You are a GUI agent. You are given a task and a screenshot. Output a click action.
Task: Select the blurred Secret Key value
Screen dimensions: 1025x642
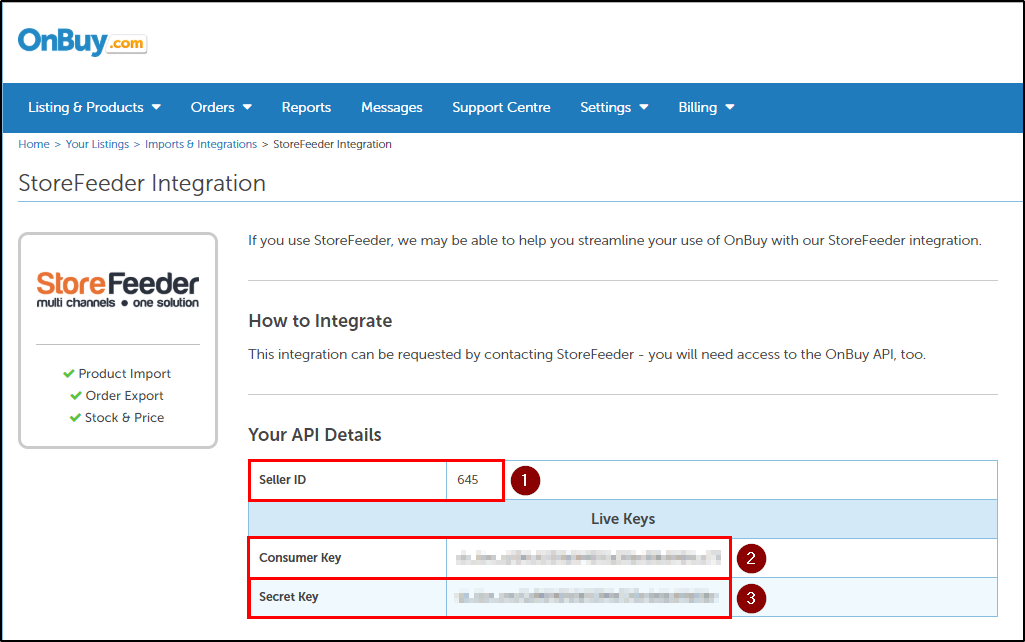(587, 597)
